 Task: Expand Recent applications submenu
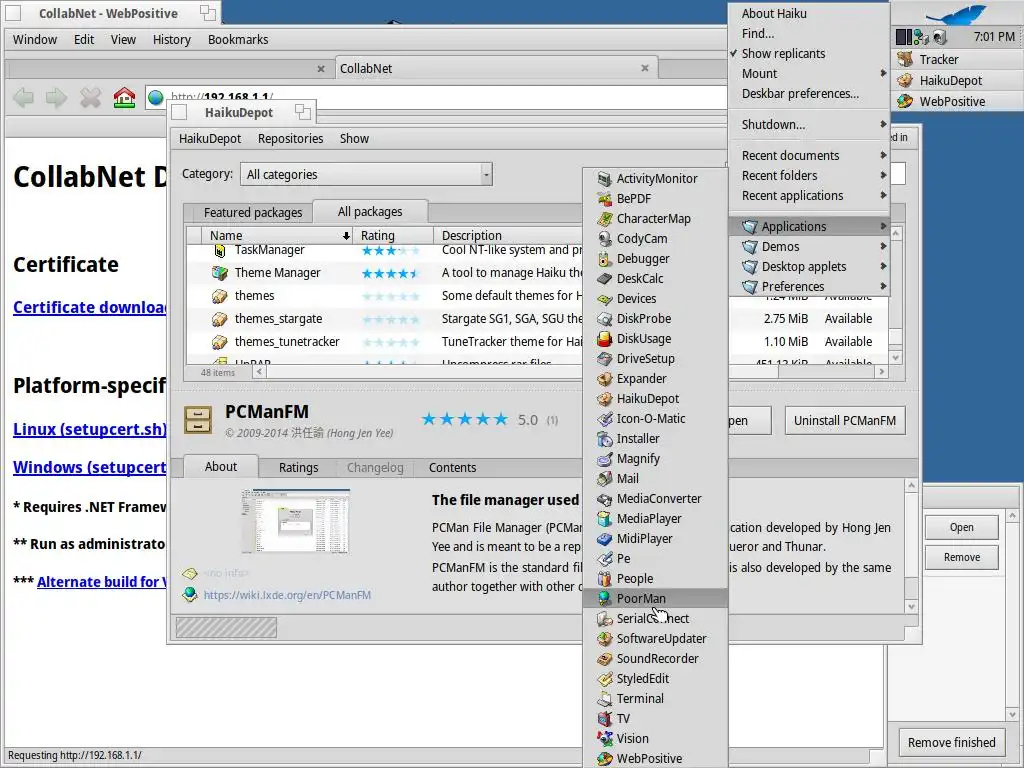click(x=808, y=196)
